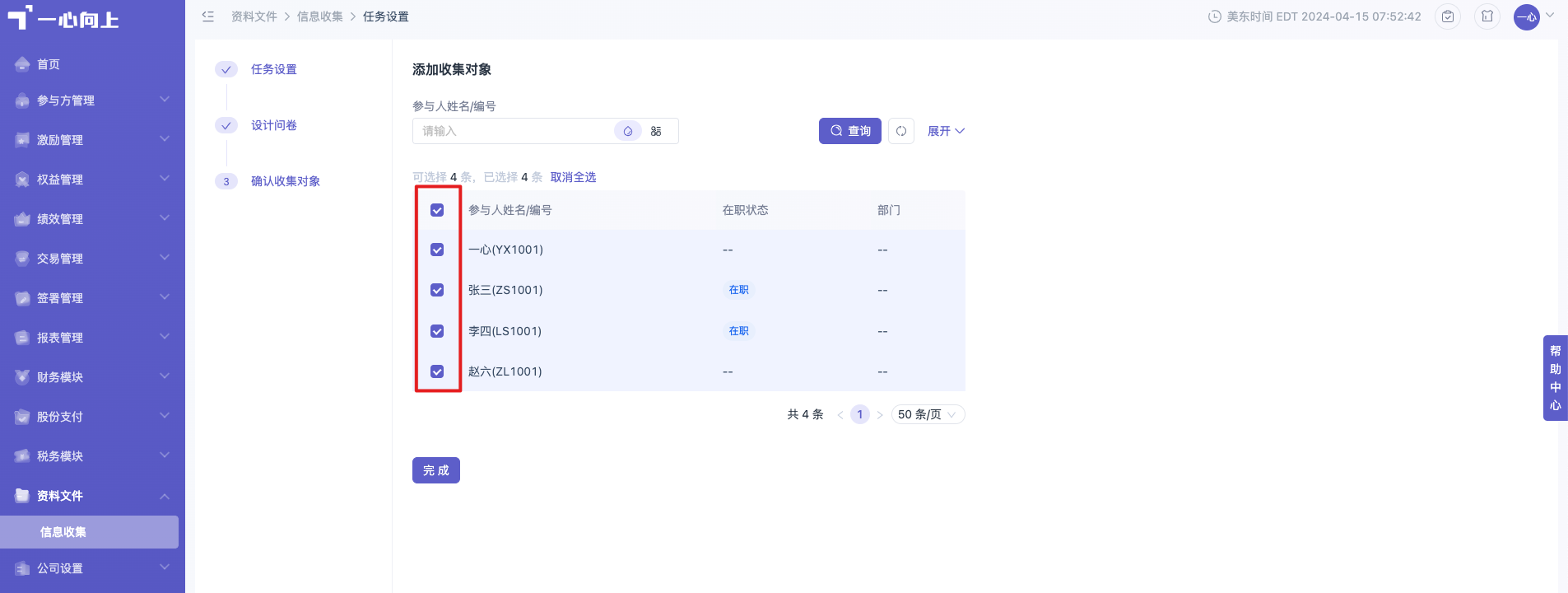Click the clipboard task icon in top bar
Image resolution: width=1568 pixels, height=593 pixels.
click(x=1448, y=16)
